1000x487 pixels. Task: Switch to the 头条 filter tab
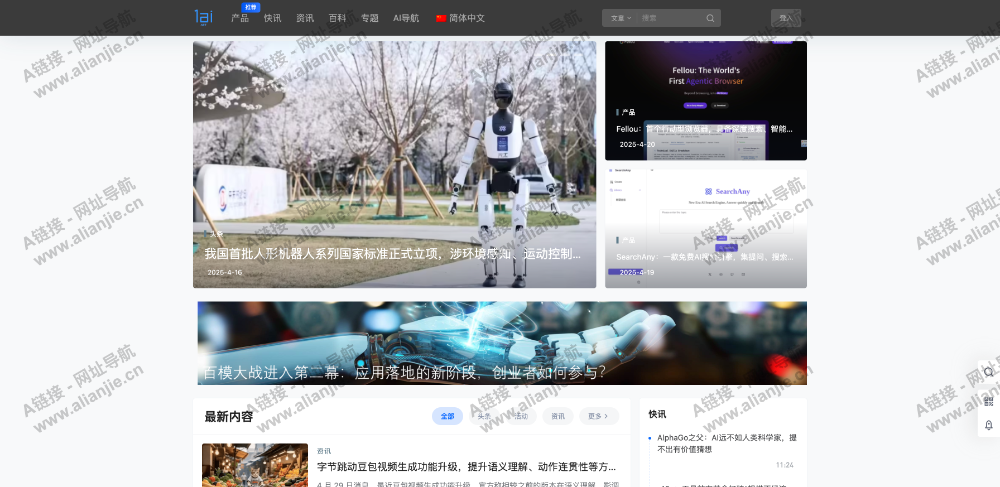point(484,416)
